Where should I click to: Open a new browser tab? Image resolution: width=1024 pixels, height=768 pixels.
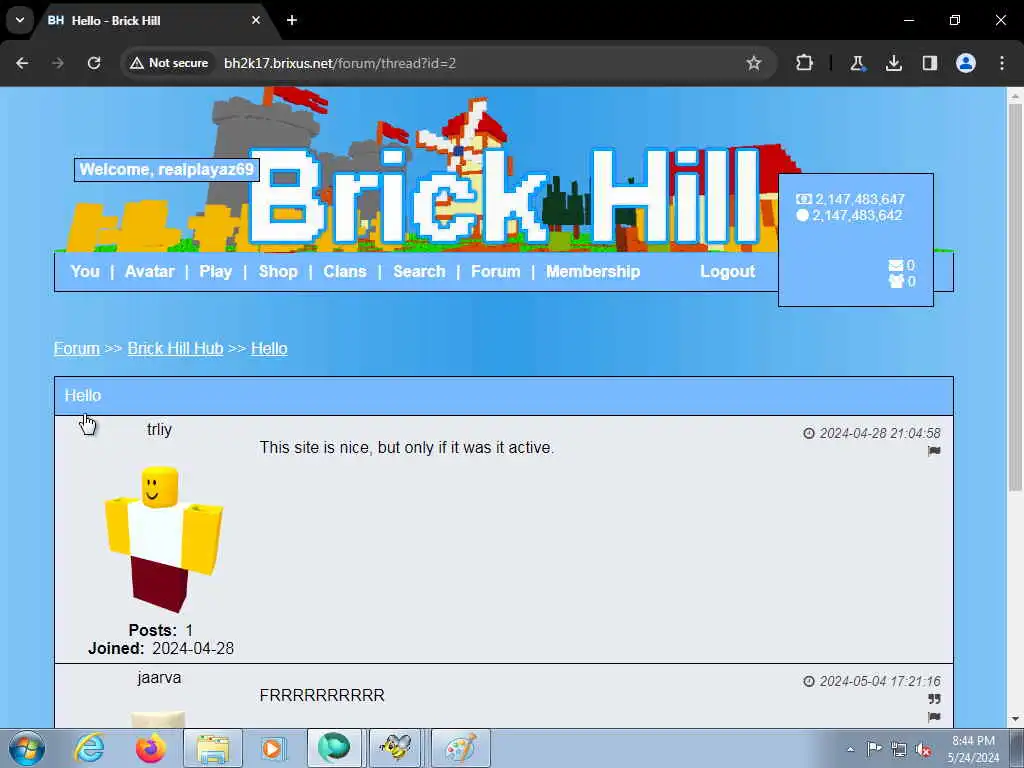(292, 20)
